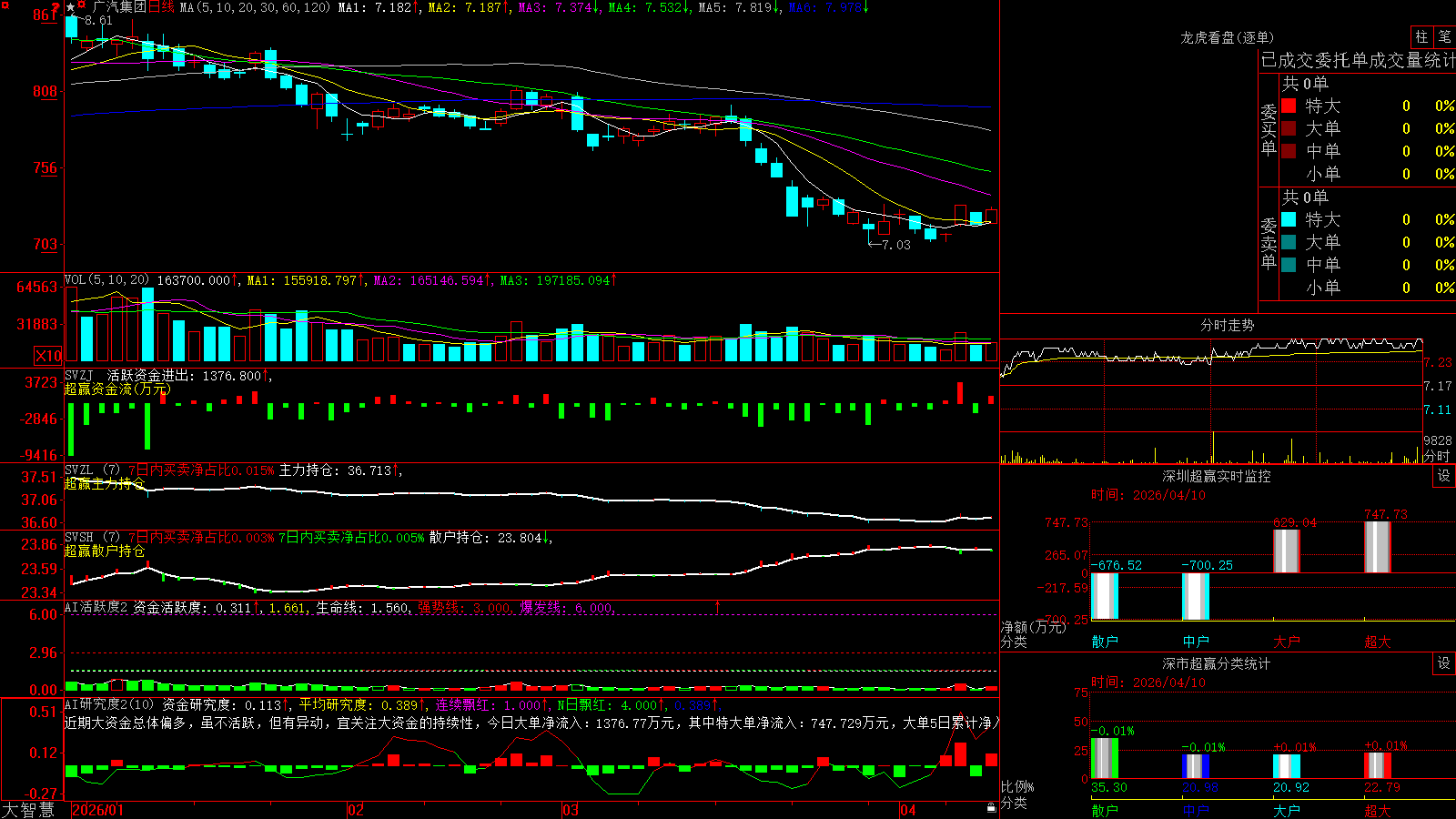The height and width of the screenshot is (819, 1456).
Task: Click the 03 month marker on the time axis
Action: click(x=571, y=810)
